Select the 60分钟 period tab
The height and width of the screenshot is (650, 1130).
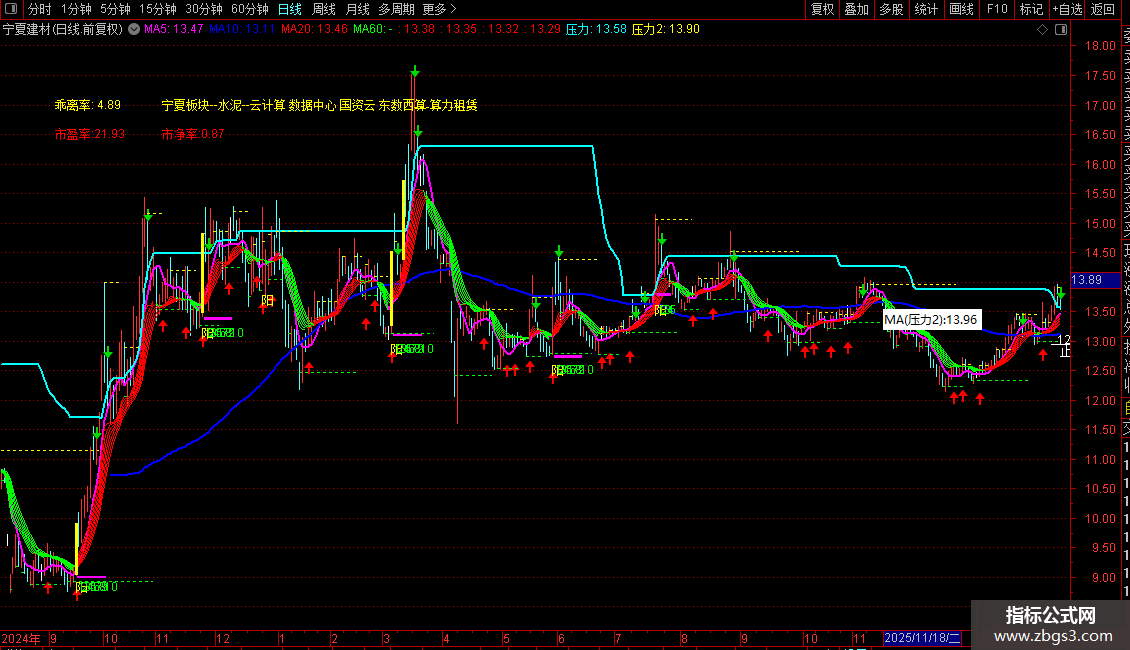(250, 9)
